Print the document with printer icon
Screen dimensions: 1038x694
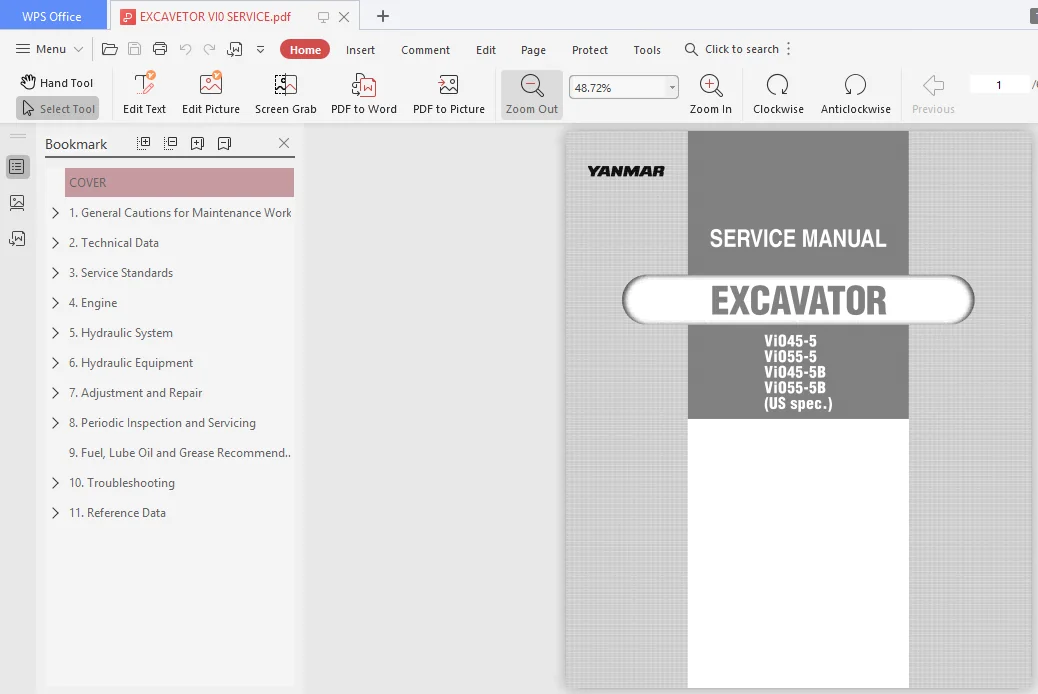coord(160,49)
